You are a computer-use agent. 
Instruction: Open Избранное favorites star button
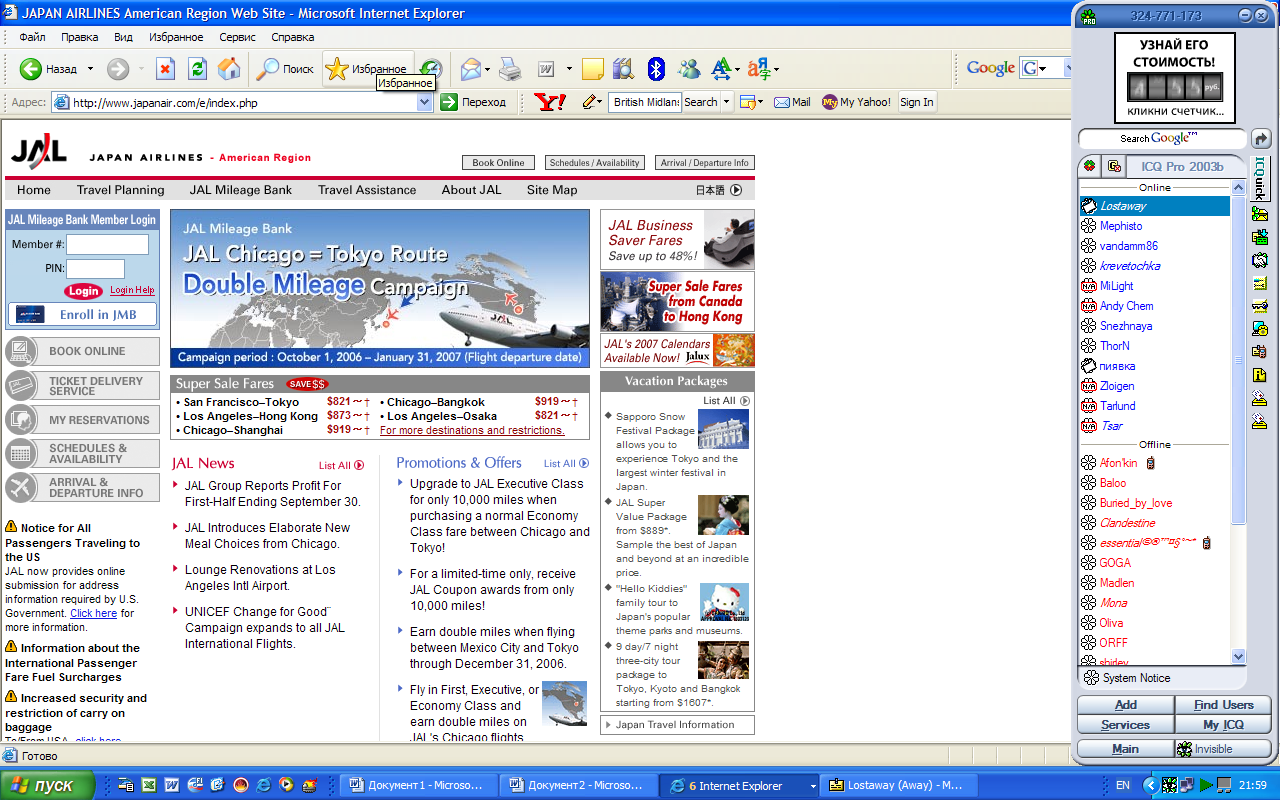pos(367,69)
